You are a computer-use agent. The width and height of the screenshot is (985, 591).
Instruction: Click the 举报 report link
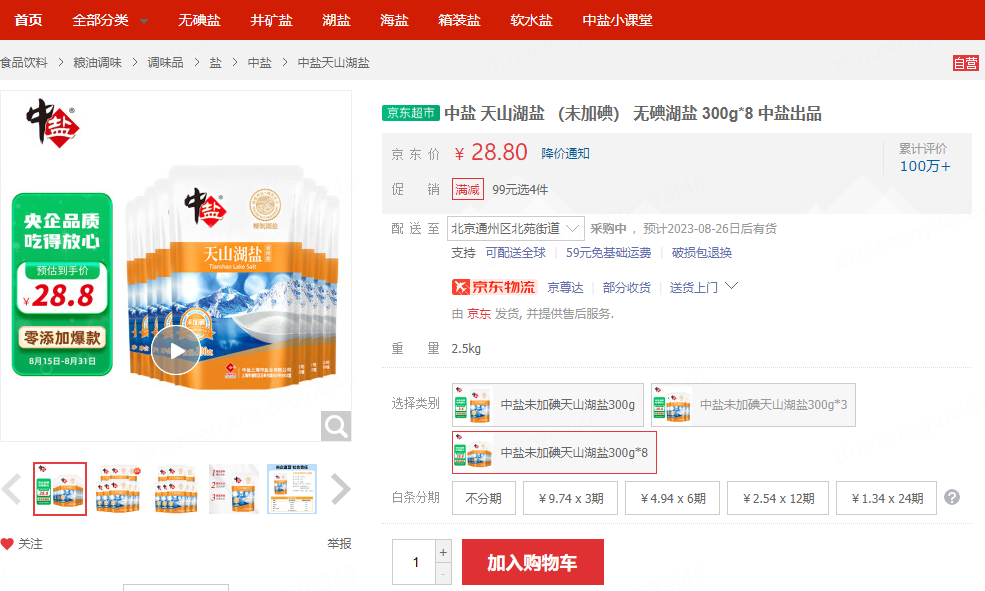(x=339, y=544)
